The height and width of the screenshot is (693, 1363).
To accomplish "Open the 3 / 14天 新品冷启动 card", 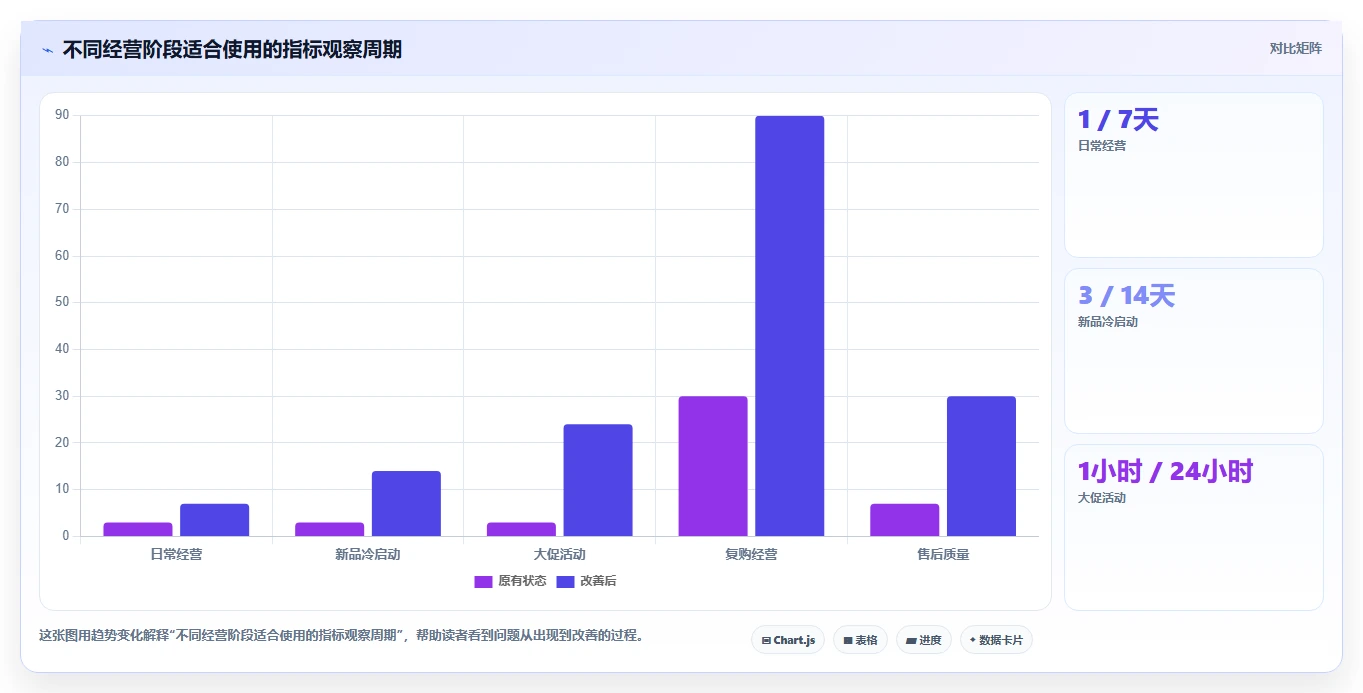I will coord(1194,351).
